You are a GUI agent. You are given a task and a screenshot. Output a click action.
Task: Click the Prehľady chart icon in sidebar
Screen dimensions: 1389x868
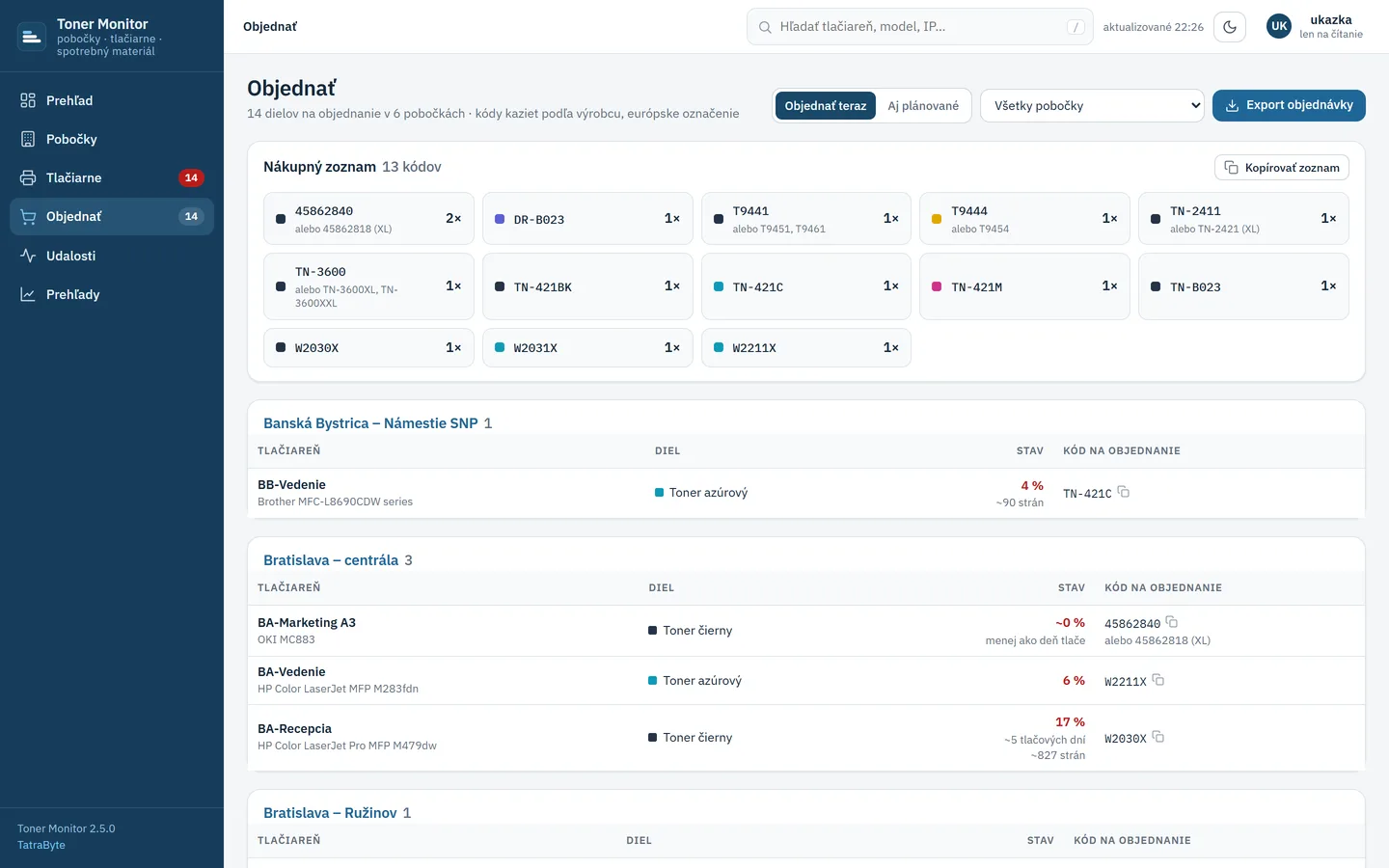pyautogui.click(x=28, y=294)
